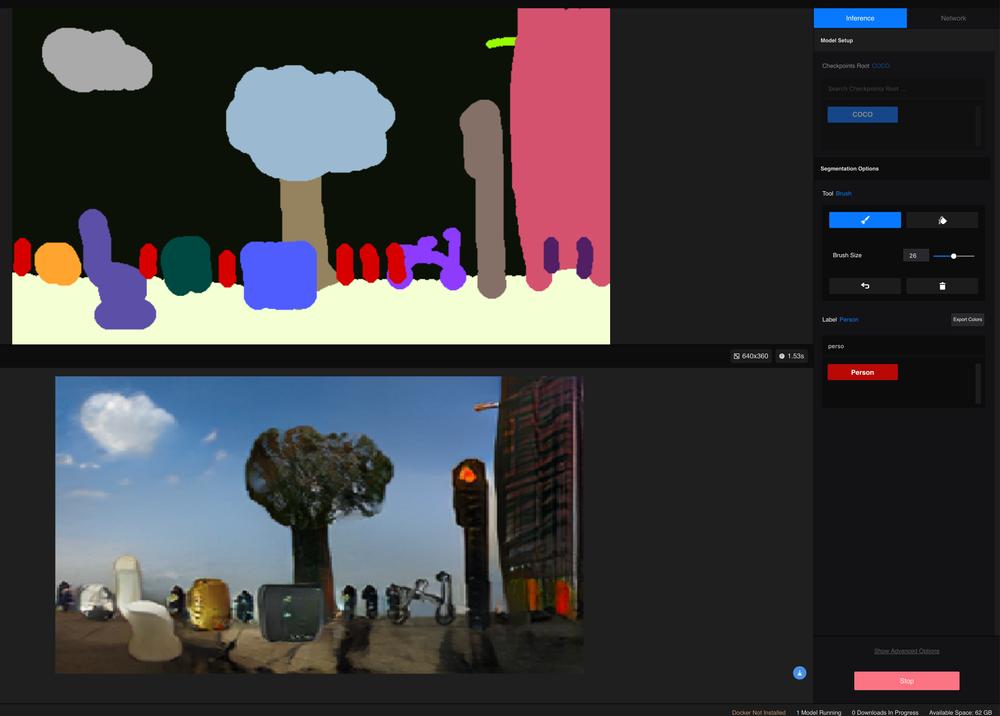Stop the running model
This screenshot has width=1000, height=716.
coord(906,681)
